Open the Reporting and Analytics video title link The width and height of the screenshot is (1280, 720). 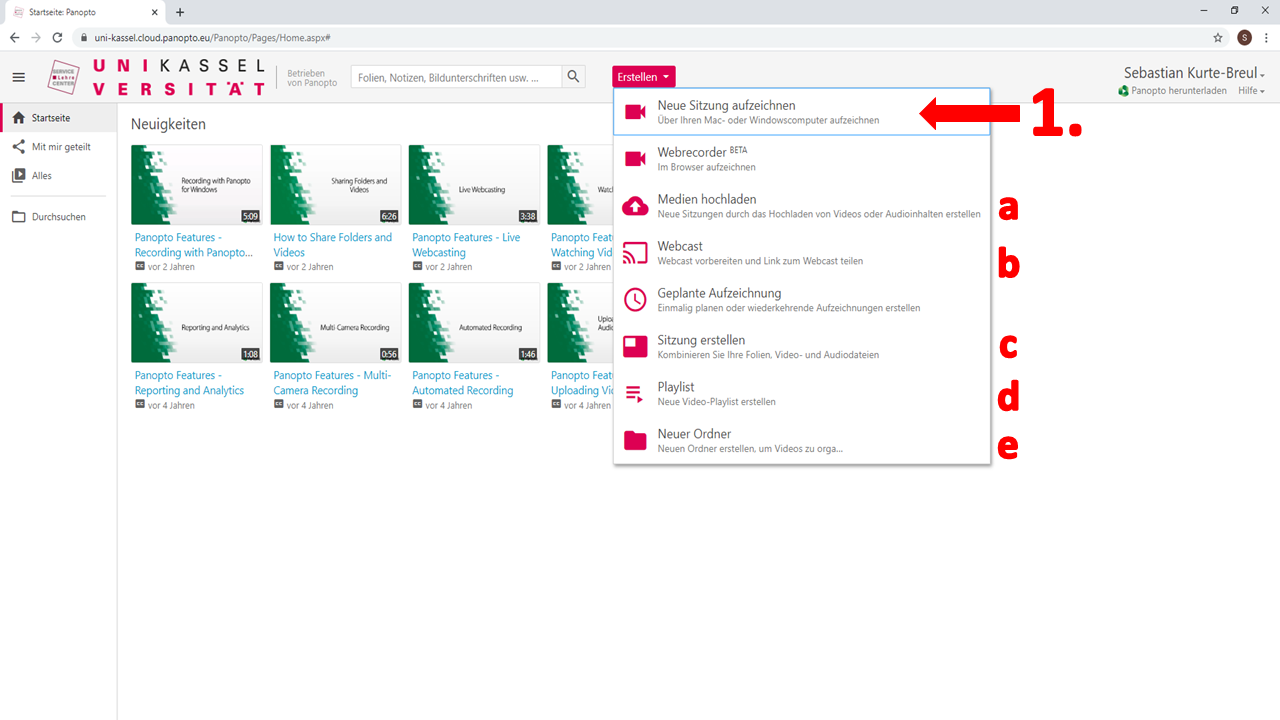coord(190,383)
